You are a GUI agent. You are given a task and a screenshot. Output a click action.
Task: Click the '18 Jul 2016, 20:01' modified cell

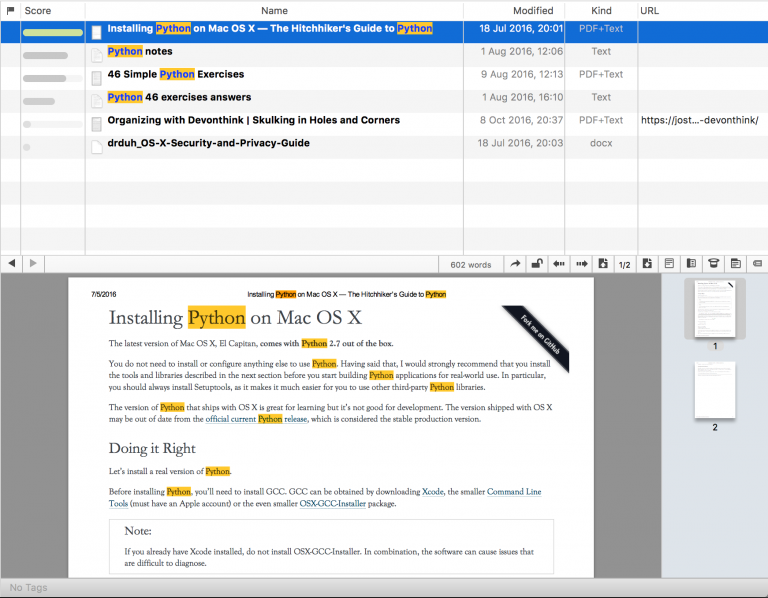(521, 28)
